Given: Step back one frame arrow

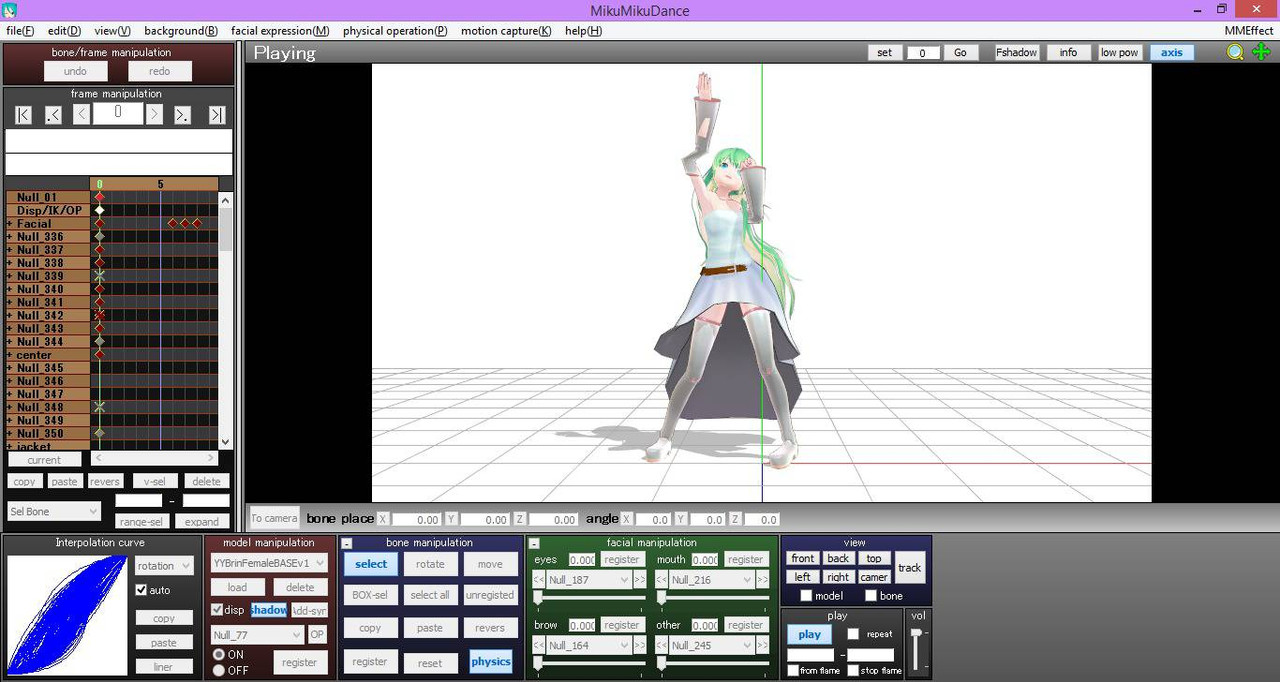Looking at the screenshot, I should 81,115.
